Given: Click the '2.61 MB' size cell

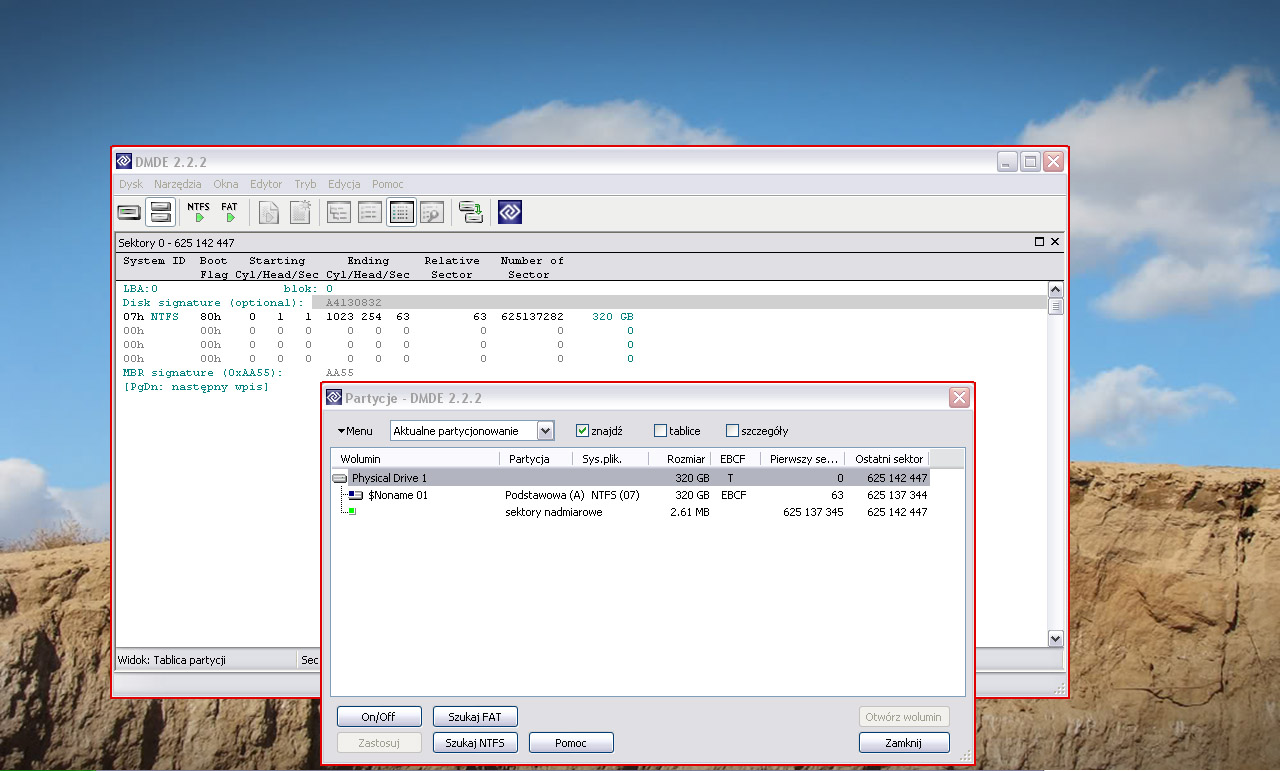Looking at the screenshot, I should pos(689,512).
